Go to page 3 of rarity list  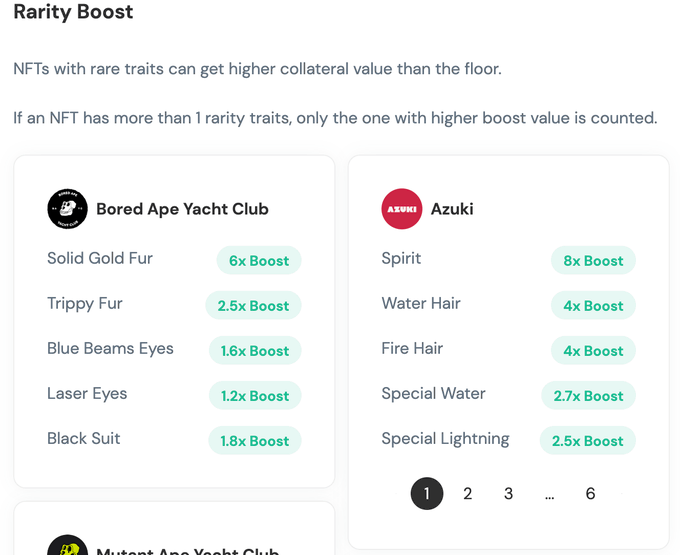point(508,493)
